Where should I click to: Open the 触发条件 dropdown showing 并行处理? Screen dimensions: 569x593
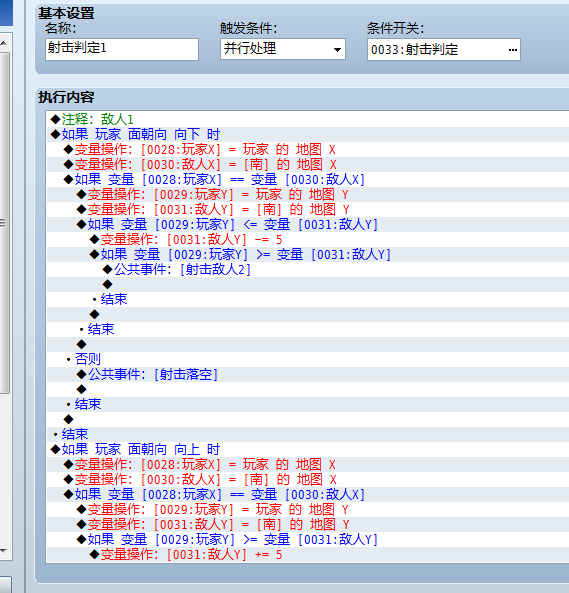[283, 49]
